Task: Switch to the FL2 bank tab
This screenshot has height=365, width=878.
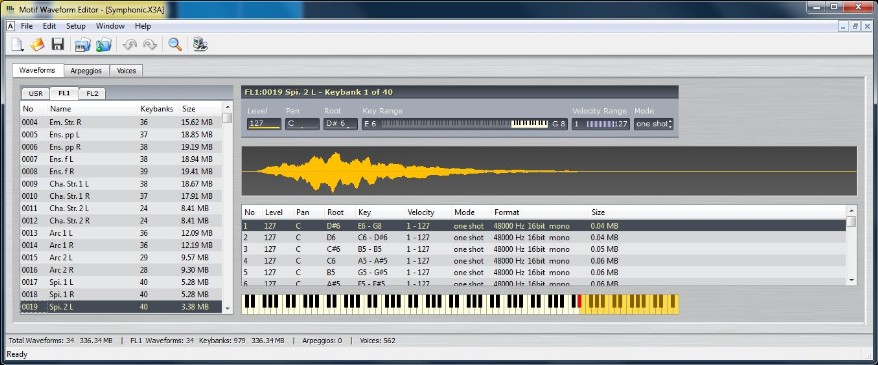Action: 92,93
